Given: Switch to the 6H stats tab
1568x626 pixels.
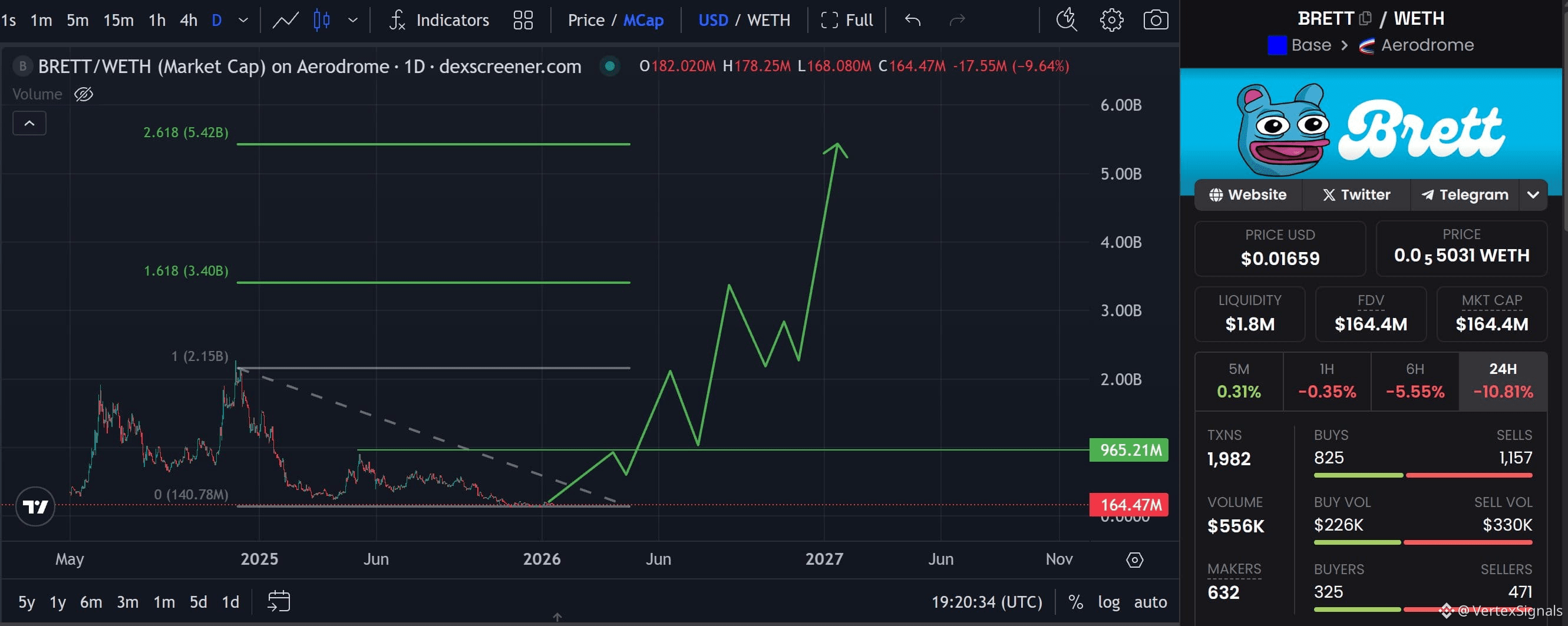Looking at the screenshot, I should pyautogui.click(x=1415, y=380).
